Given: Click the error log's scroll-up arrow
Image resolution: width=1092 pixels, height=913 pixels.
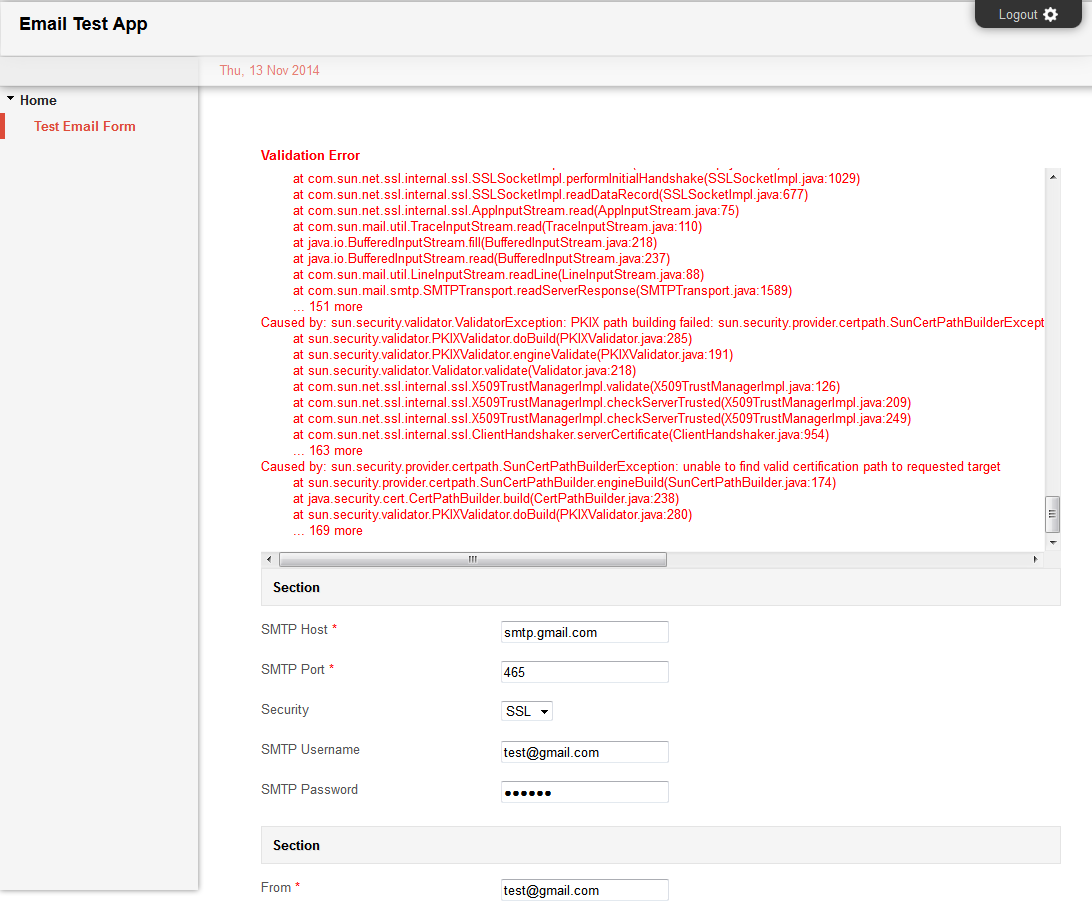Looking at the screenshot, I should pyautogui.click(x=1052, y=177).
